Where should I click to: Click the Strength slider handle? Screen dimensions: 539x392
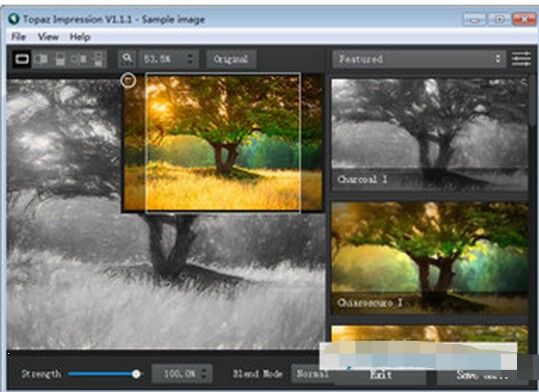tap(136, 374)
